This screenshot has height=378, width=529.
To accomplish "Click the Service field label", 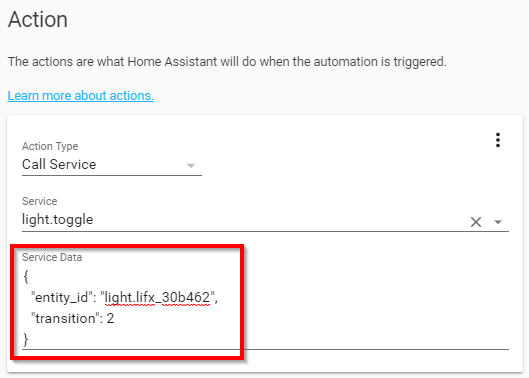I will point(39,201).
